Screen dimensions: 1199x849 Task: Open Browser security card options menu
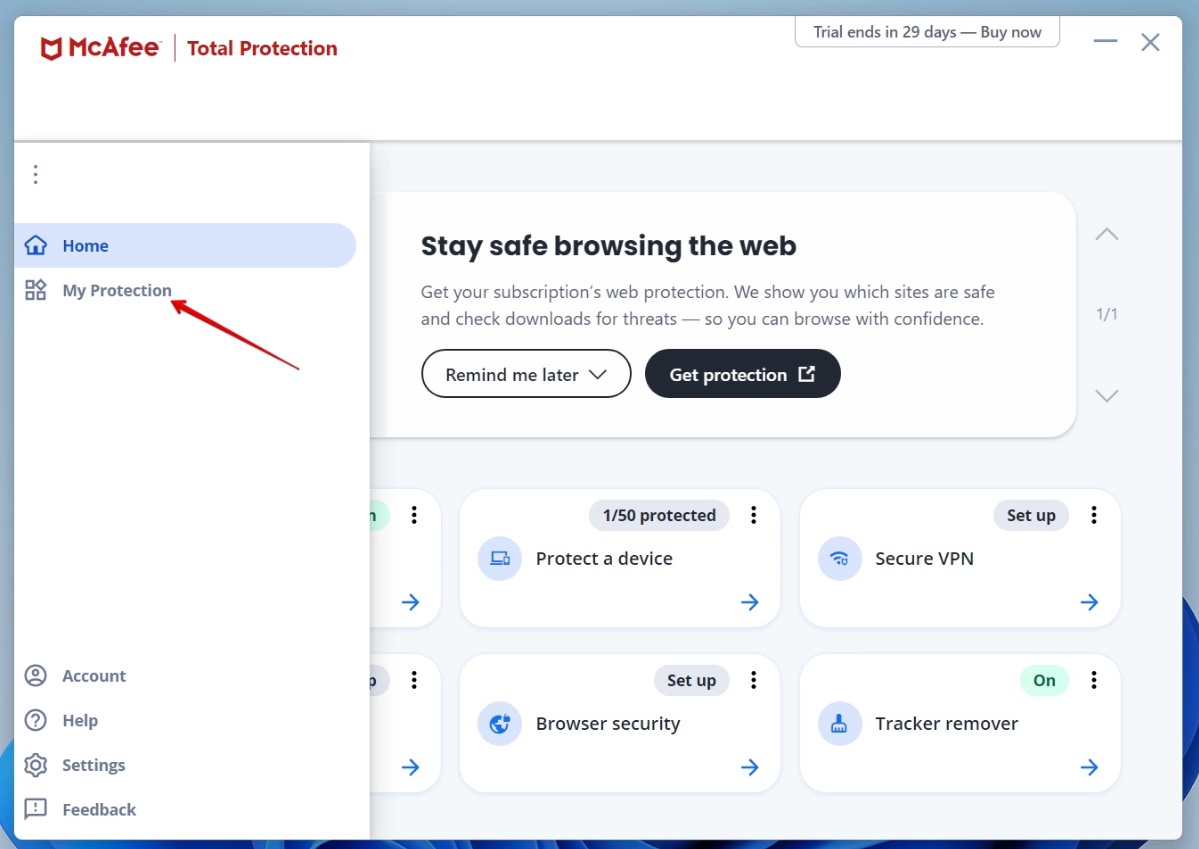tap(754, 680)
